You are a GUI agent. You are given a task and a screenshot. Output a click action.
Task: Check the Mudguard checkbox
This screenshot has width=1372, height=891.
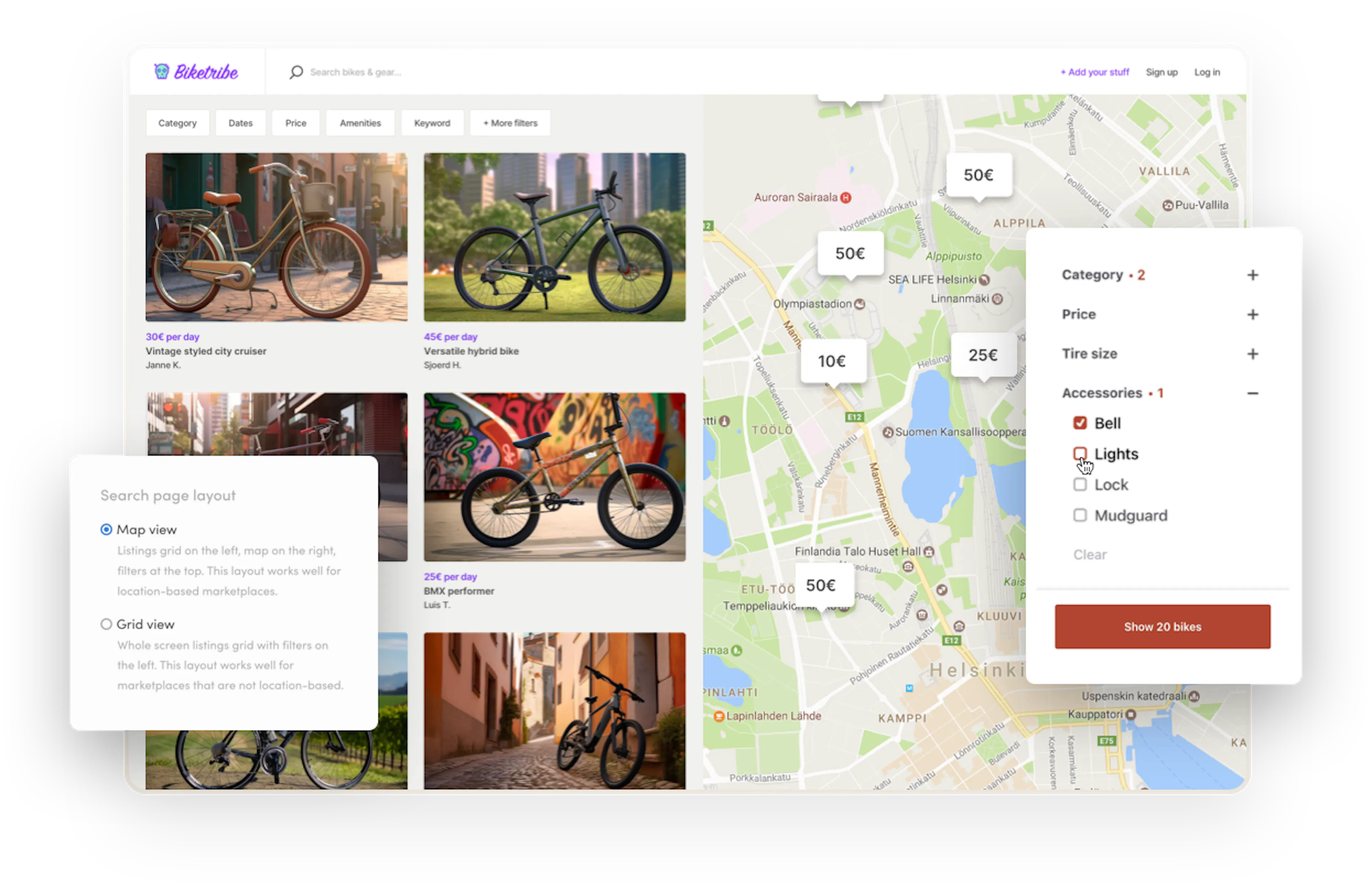(x=1080, y=515)
